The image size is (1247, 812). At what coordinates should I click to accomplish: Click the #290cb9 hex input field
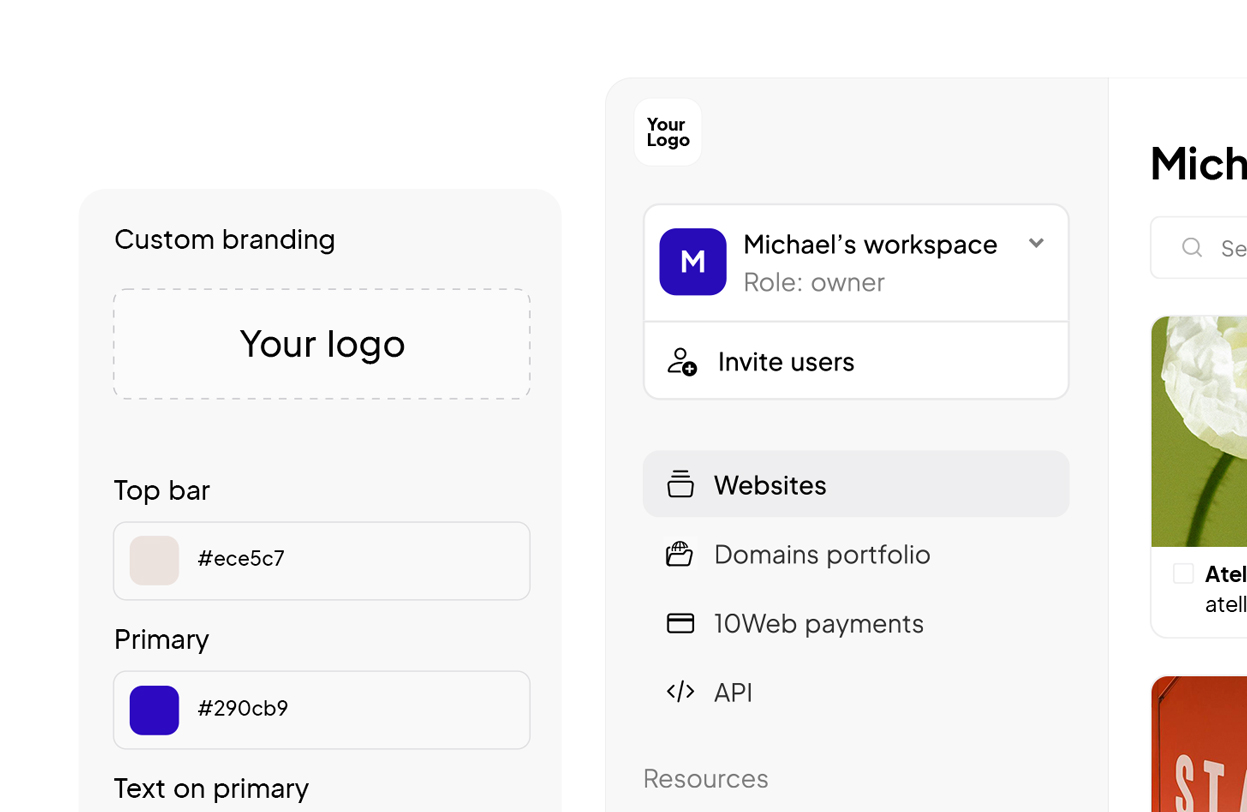(322, 710)
